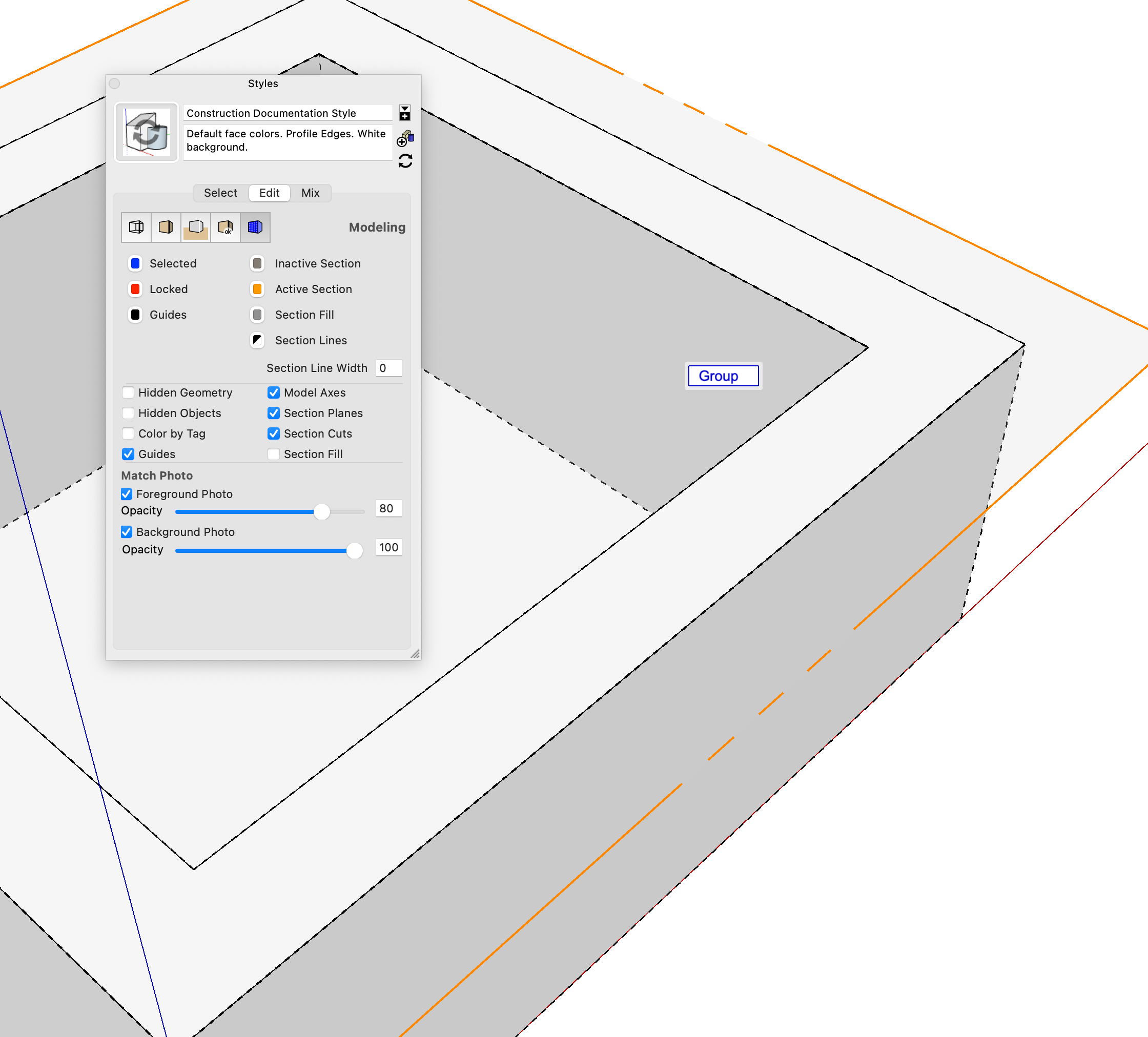Open Selected color swatch
This screenshot has height=1037, width=1148.
tap(135, 263)
